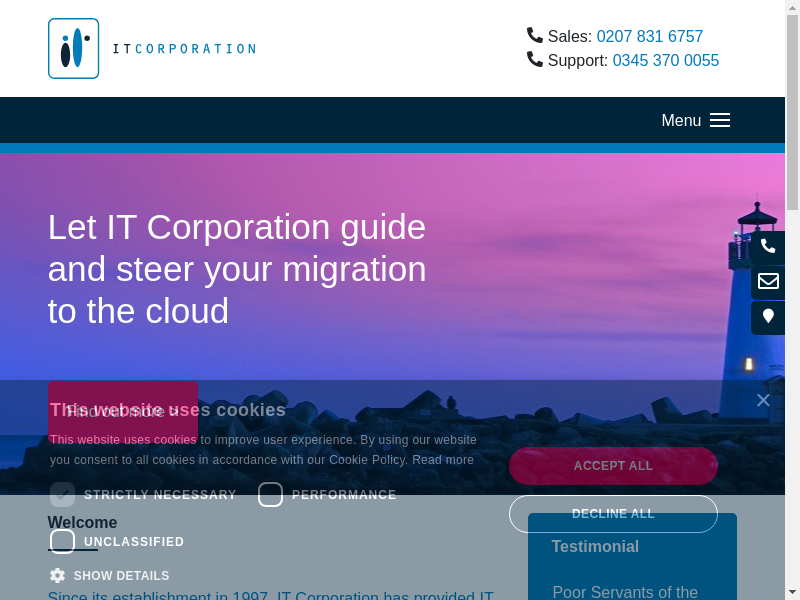This screenshot has width=800, height=600.
Task: Click the map location pin icon
Action: point(768,316)
